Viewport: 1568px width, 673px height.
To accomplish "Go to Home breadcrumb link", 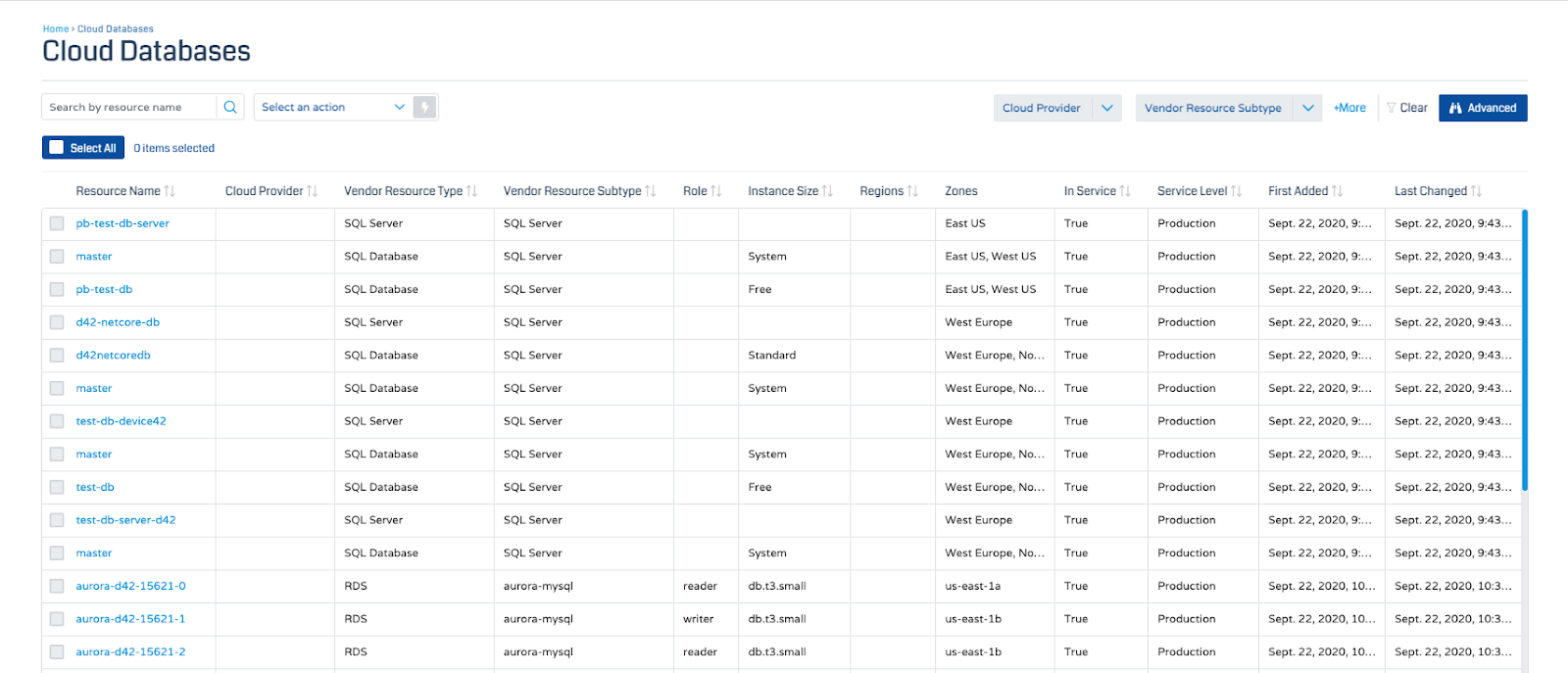I will click(x=55, y=29).
